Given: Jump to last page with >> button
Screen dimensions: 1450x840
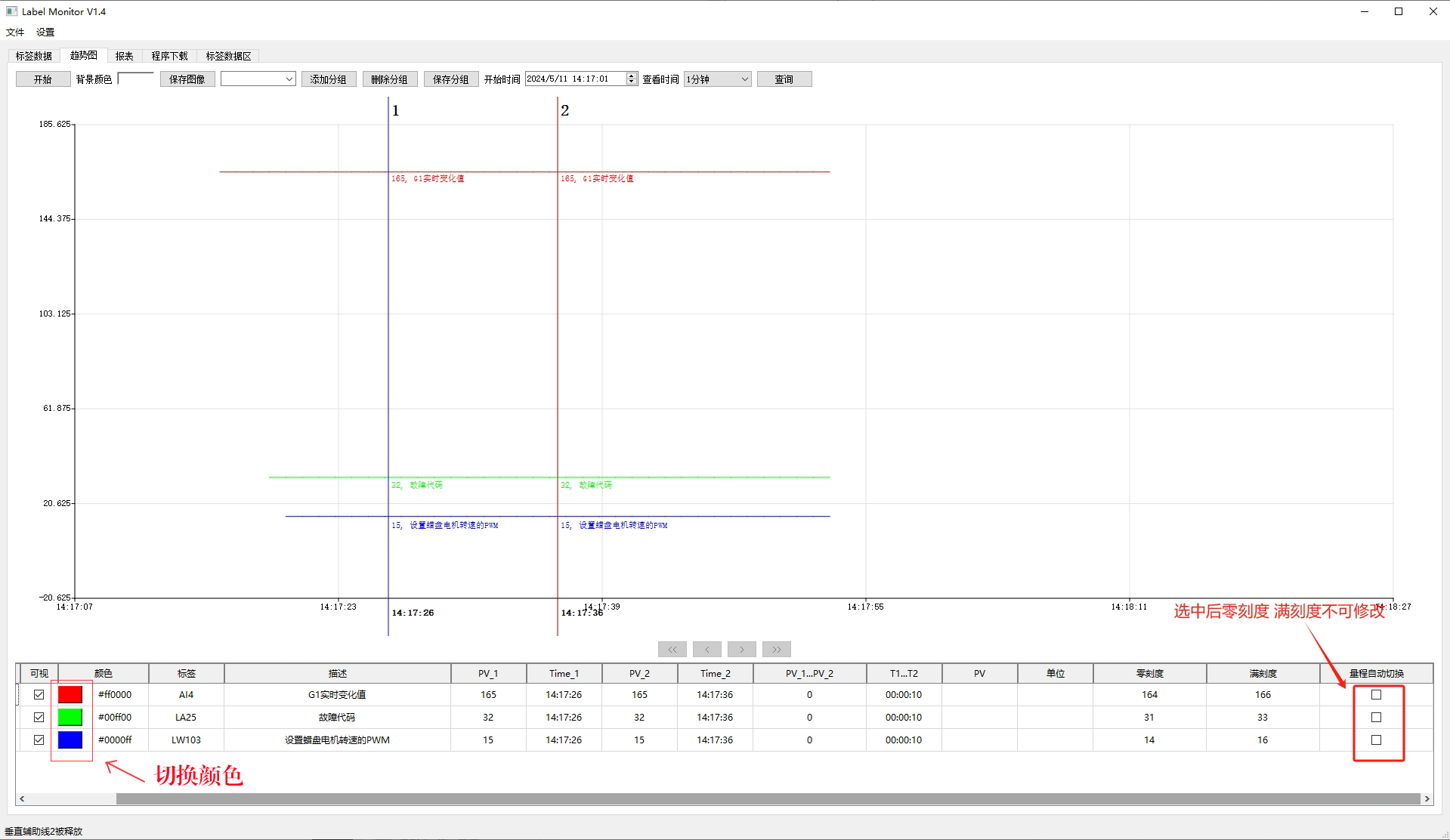Looking at the screenshot, I should (776, 650).
